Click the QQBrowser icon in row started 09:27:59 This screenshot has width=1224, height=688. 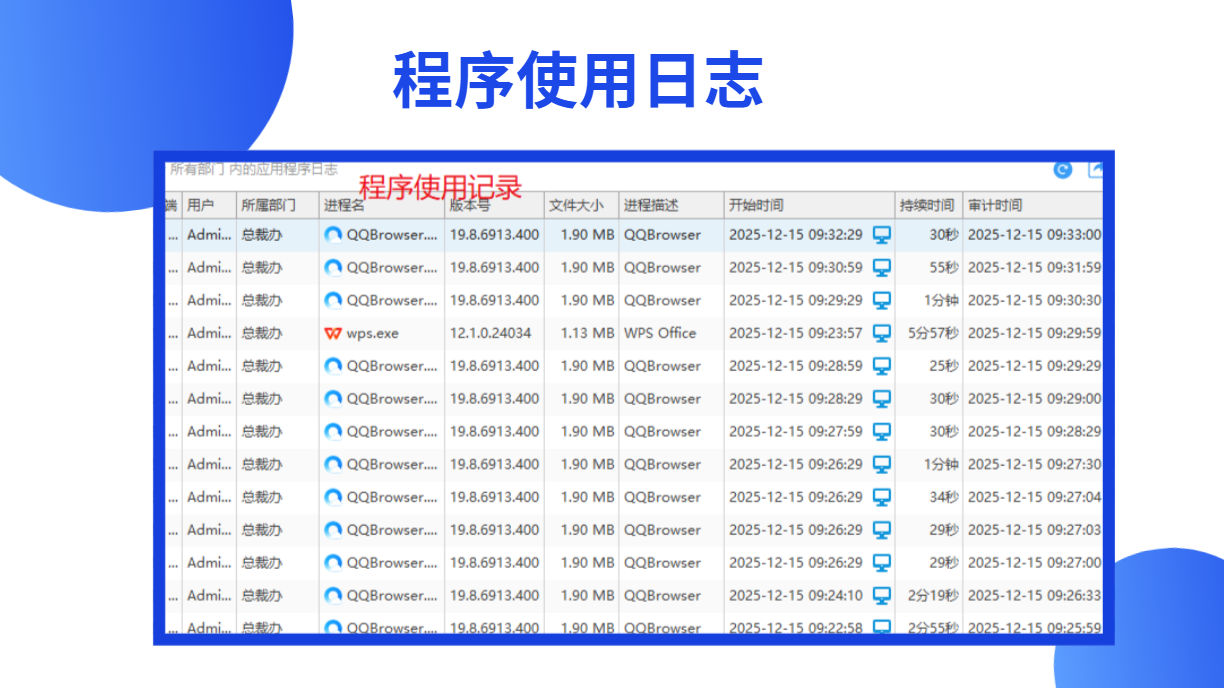pyautogui.click(x=333, y=432)
